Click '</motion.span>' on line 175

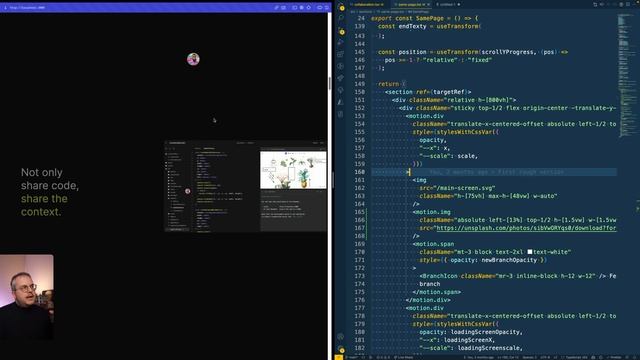pyautogui.click(x=437, y=292)
